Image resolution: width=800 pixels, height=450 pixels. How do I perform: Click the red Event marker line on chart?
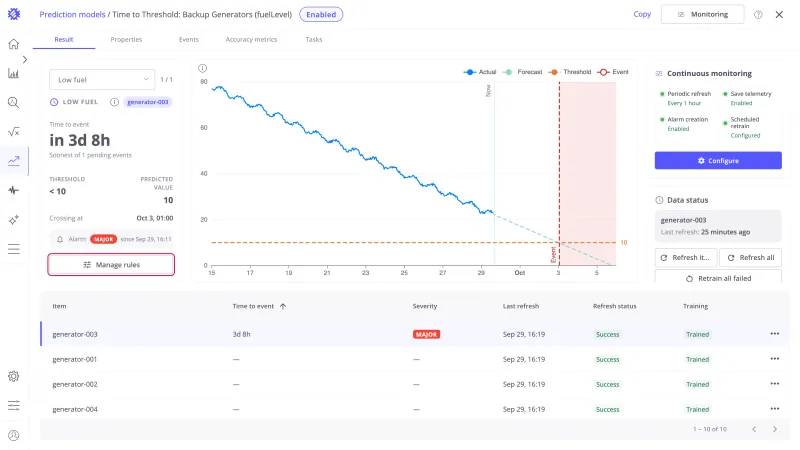click(559, 173)
